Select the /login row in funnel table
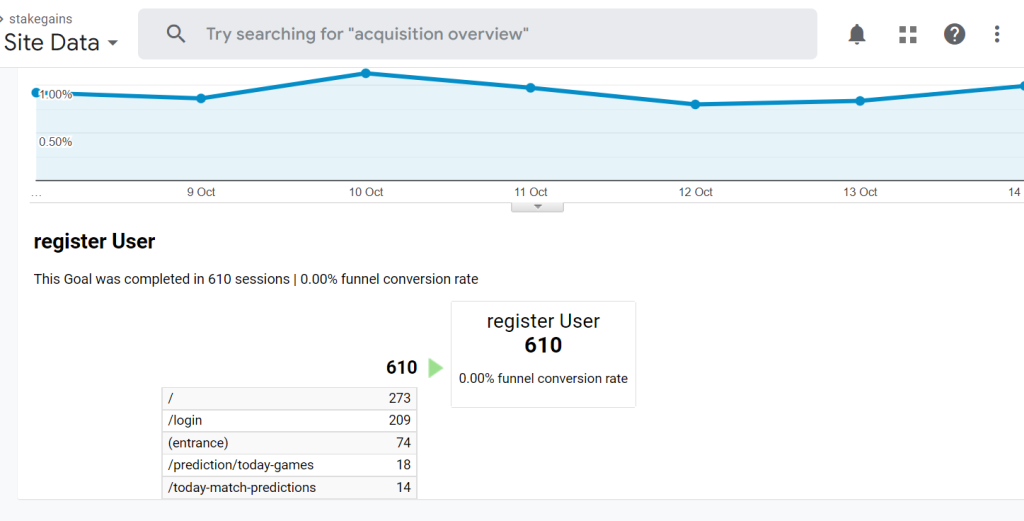Image resolution: width=1024 pixels, height=521 pixels. [x=289, y=421]
